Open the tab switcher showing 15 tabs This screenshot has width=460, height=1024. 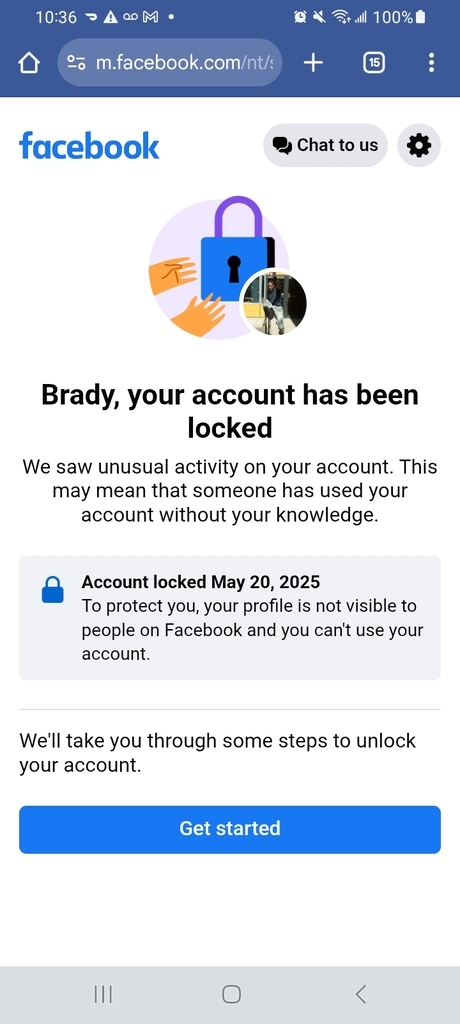click(x=374, y=63)
